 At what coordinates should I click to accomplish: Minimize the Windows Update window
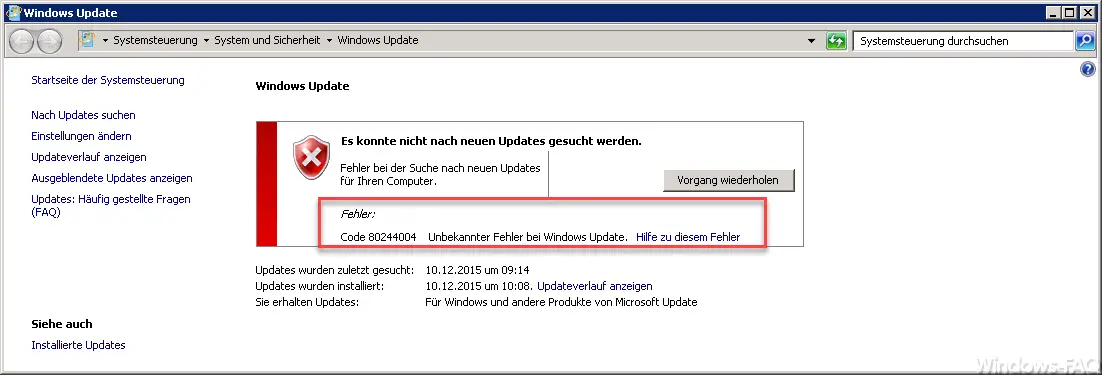(x=1054, y=13)
